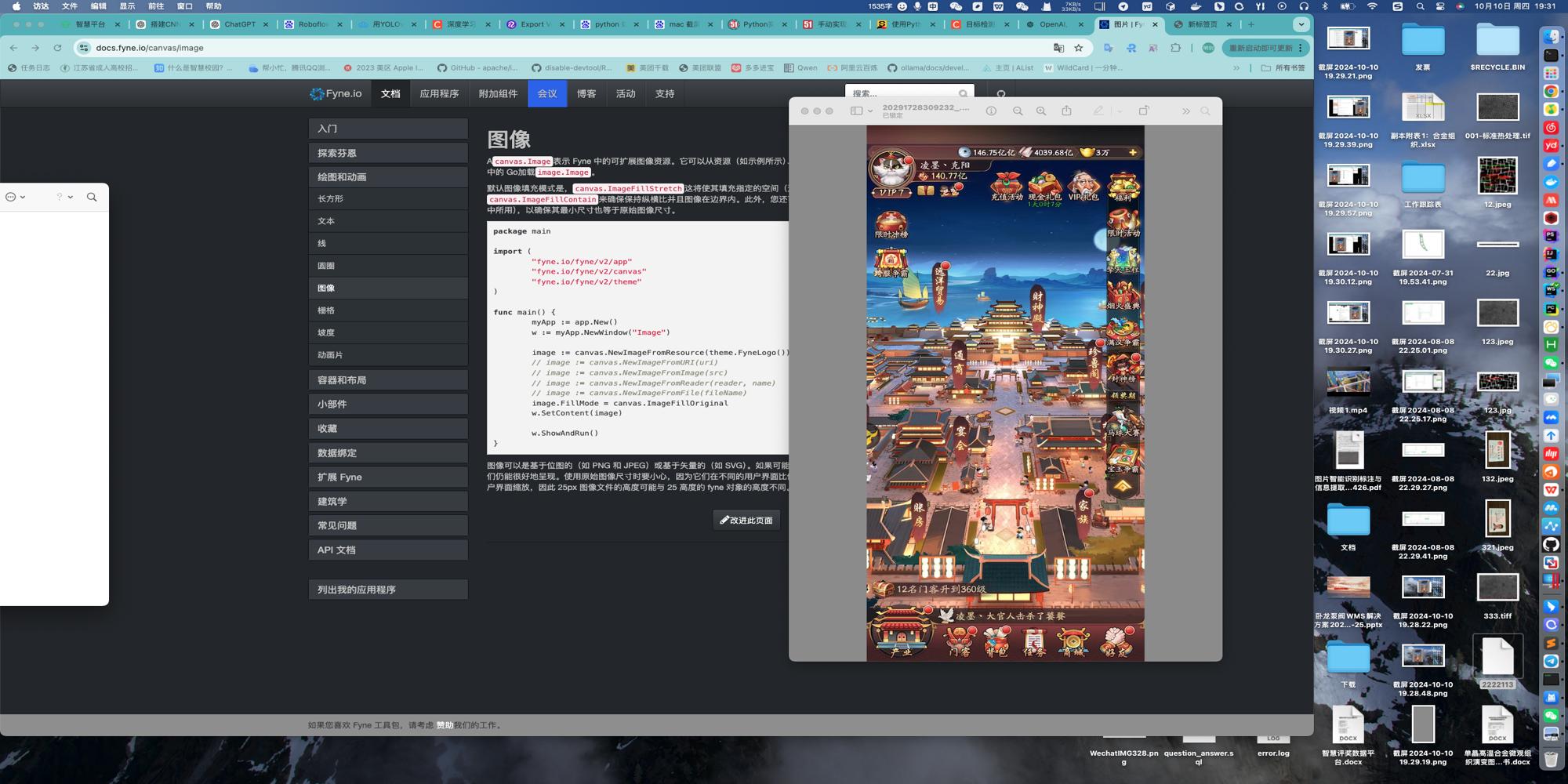The image size is (1568, 784).
Task: Expand the 数据绑定 sidebar section
Action: pyautogui.click(x=388, y=453)
